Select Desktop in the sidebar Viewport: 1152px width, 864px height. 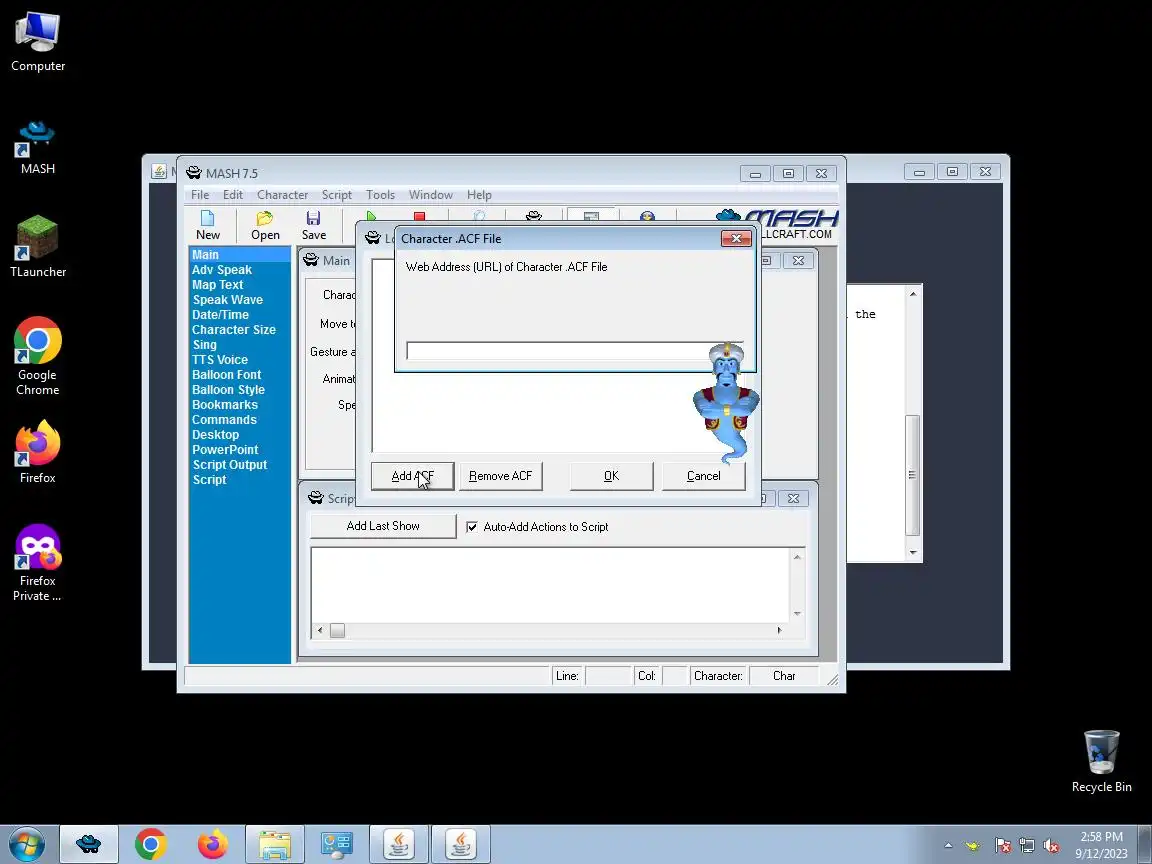pyautogui.click(x=215, y=435)
